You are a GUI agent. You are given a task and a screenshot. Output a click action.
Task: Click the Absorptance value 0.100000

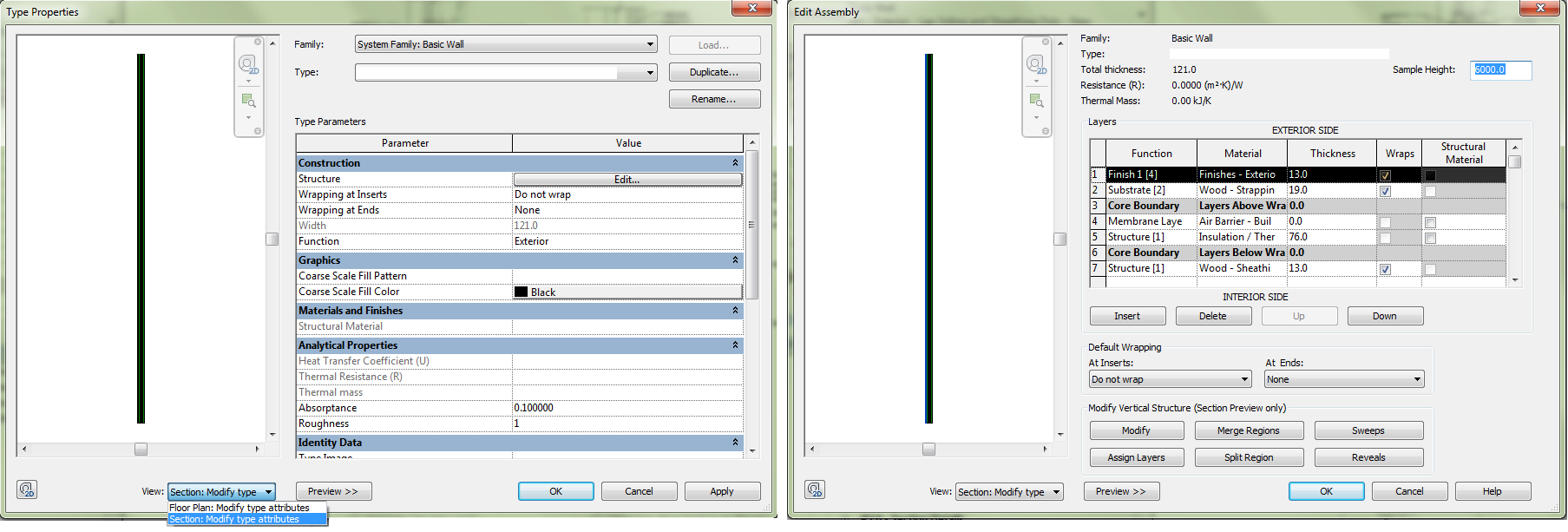pyautogui.click(x=627, y=408)
